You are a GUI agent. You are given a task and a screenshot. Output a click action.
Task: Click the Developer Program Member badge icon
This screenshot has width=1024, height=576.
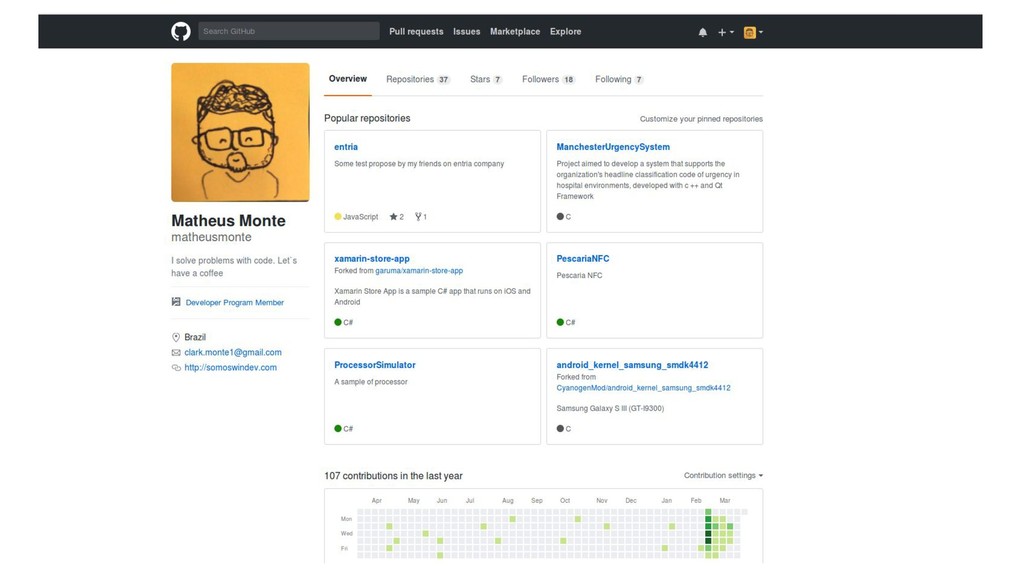pyautogui.click(x=176, y=302)
